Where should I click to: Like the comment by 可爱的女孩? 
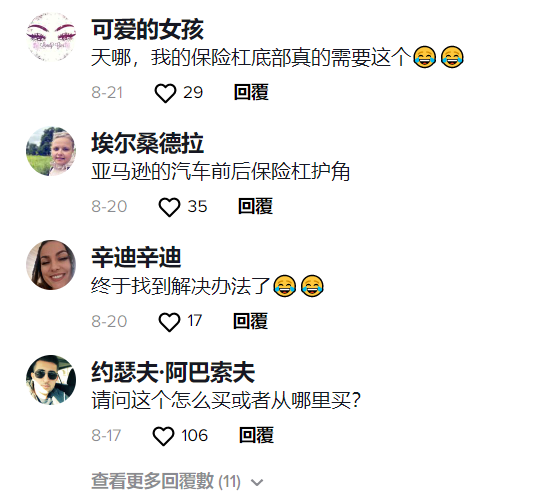coord(165,93)
